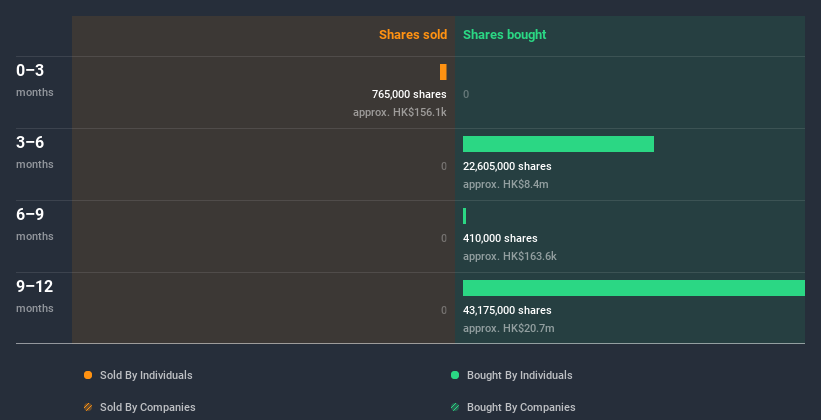Click the small green 6–9 months bar

tap(464, 216)
